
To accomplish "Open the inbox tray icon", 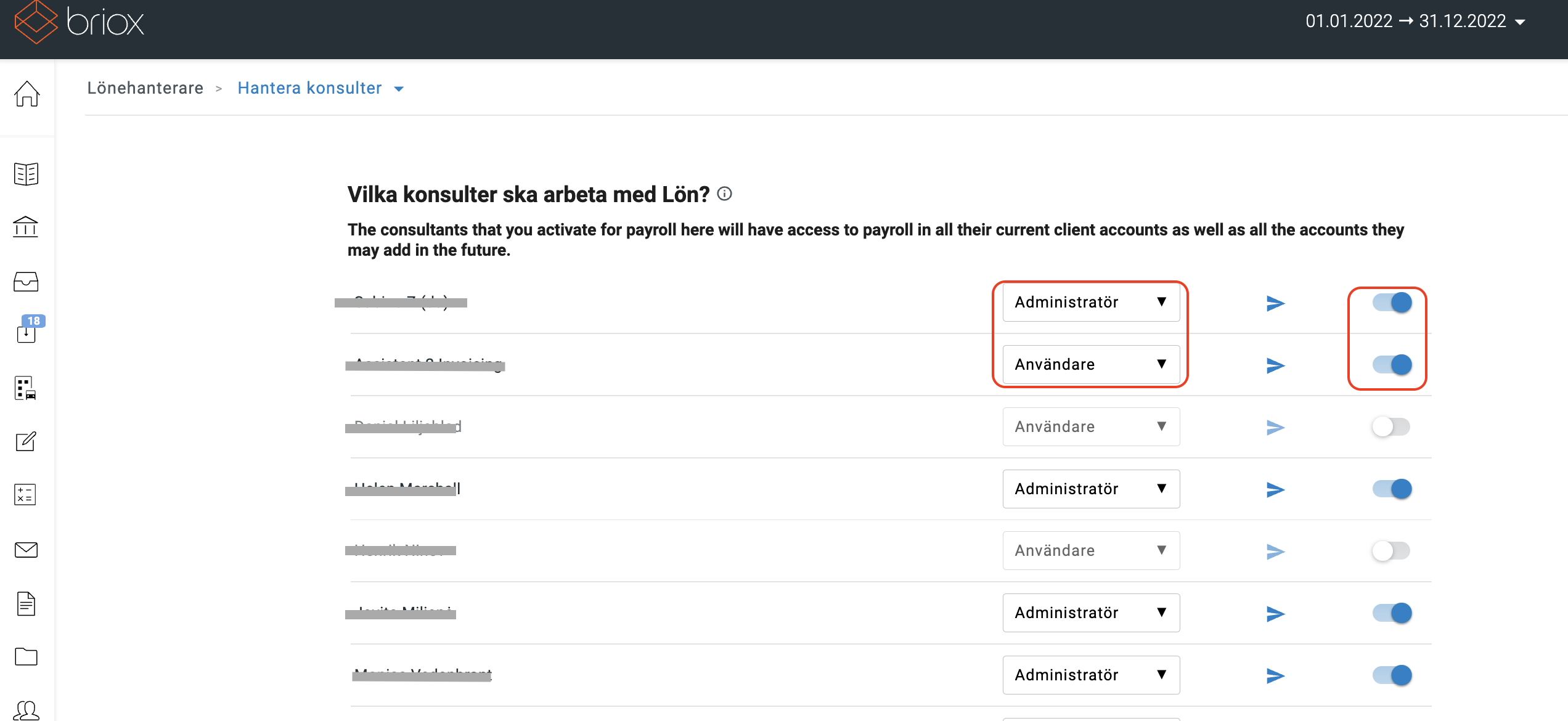I will pos(26,282).
